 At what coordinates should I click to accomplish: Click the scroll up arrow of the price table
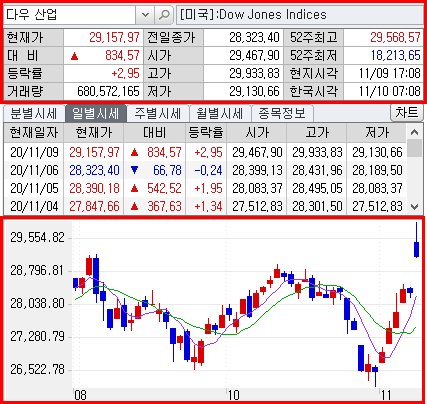pos(414,132)
